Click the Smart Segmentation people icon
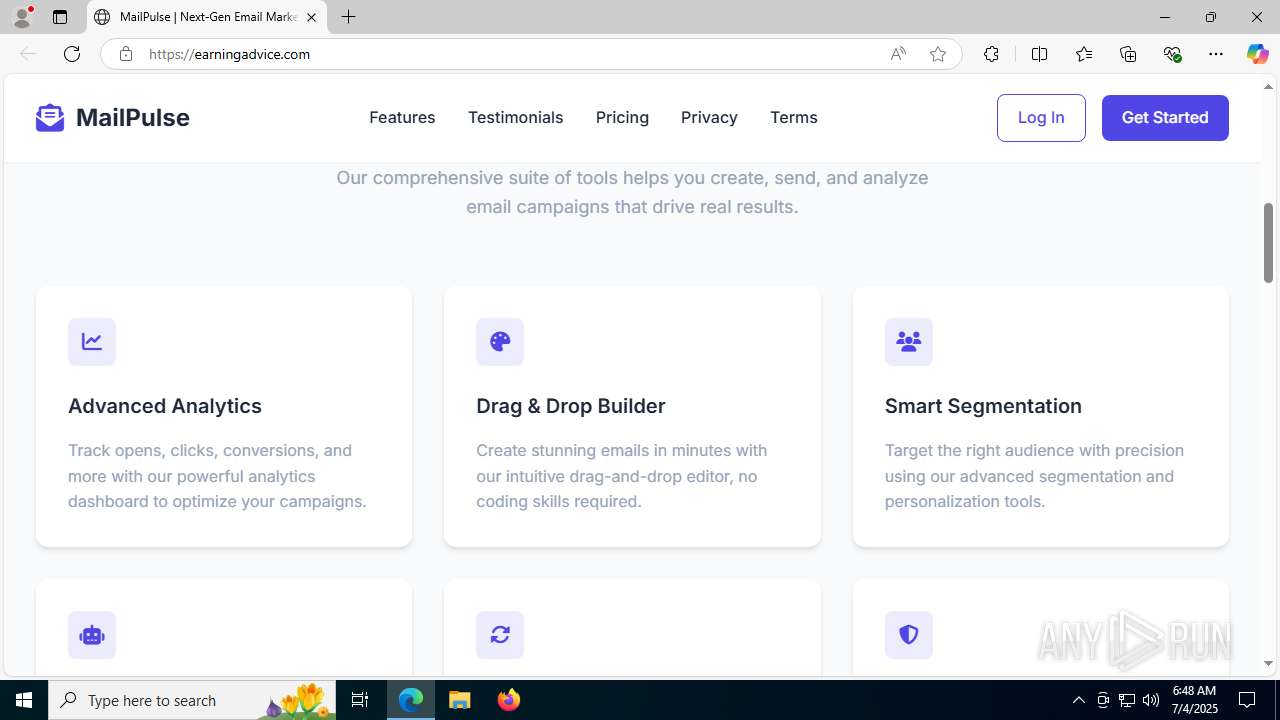This screenshot has height=720, width=1280. pos(909,342)
